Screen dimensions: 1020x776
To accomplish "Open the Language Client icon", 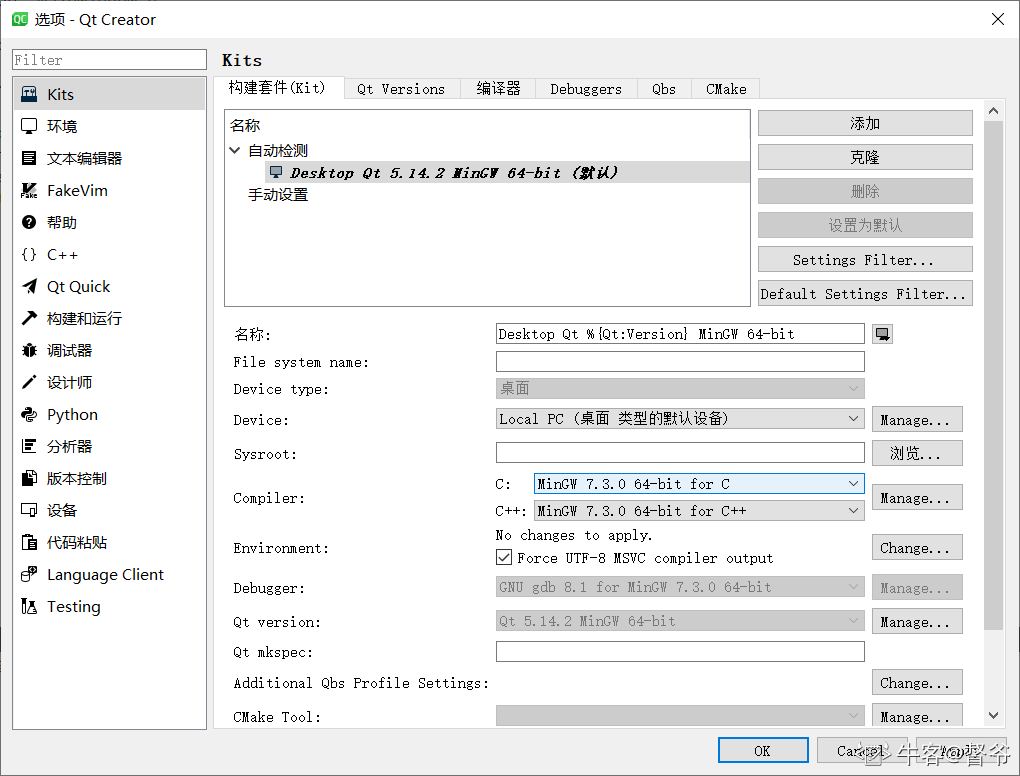I will [29, 574].
